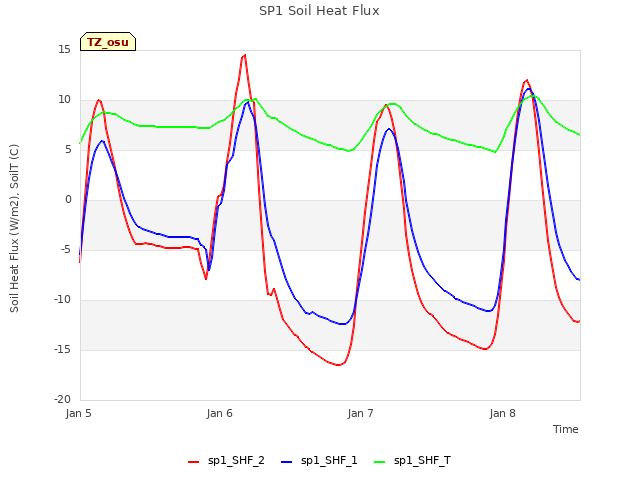Click the 5 y-axis tick label

click(x=68, y=150)
